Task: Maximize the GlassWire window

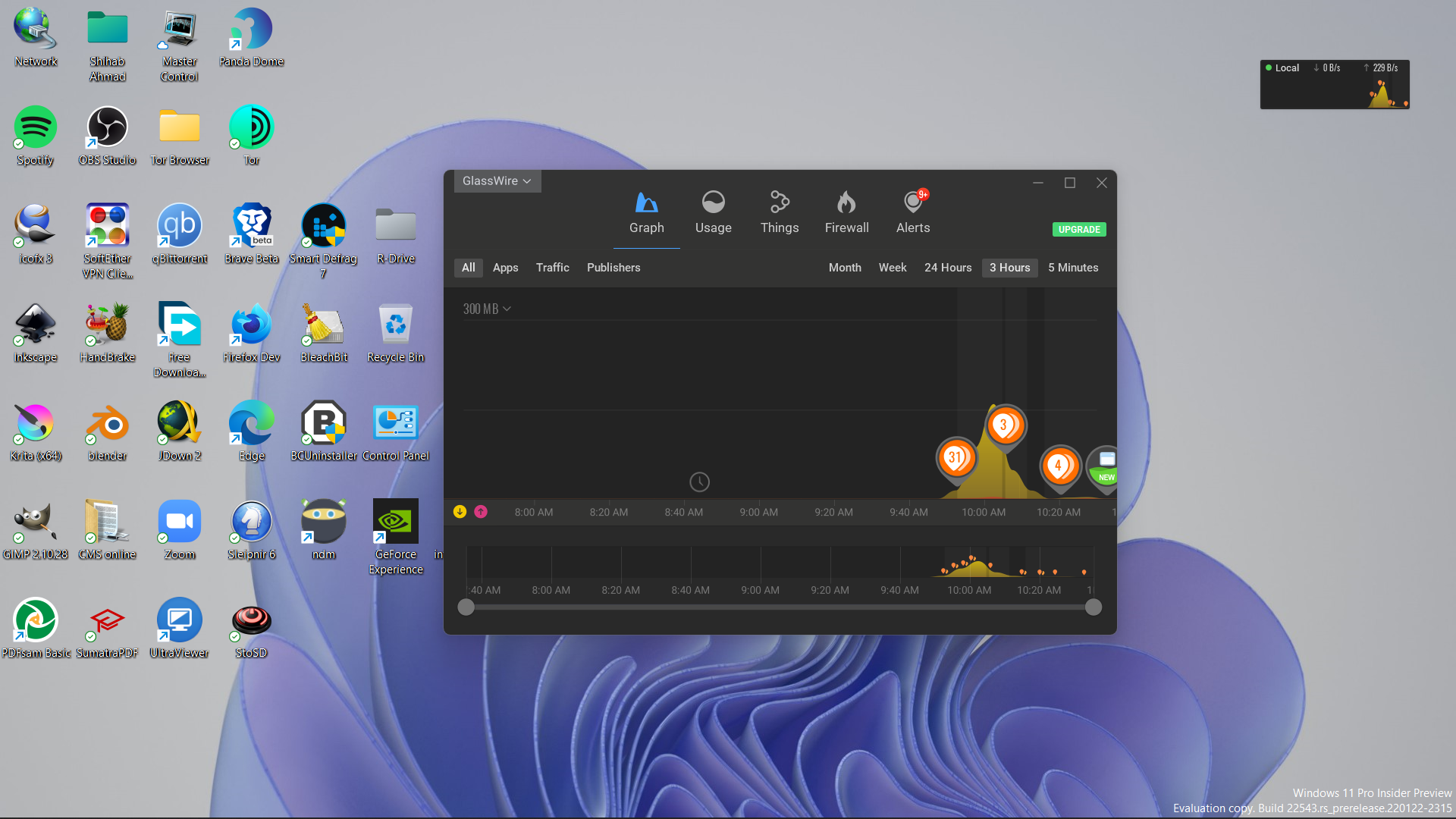Action: click(x=1070, y=183)
